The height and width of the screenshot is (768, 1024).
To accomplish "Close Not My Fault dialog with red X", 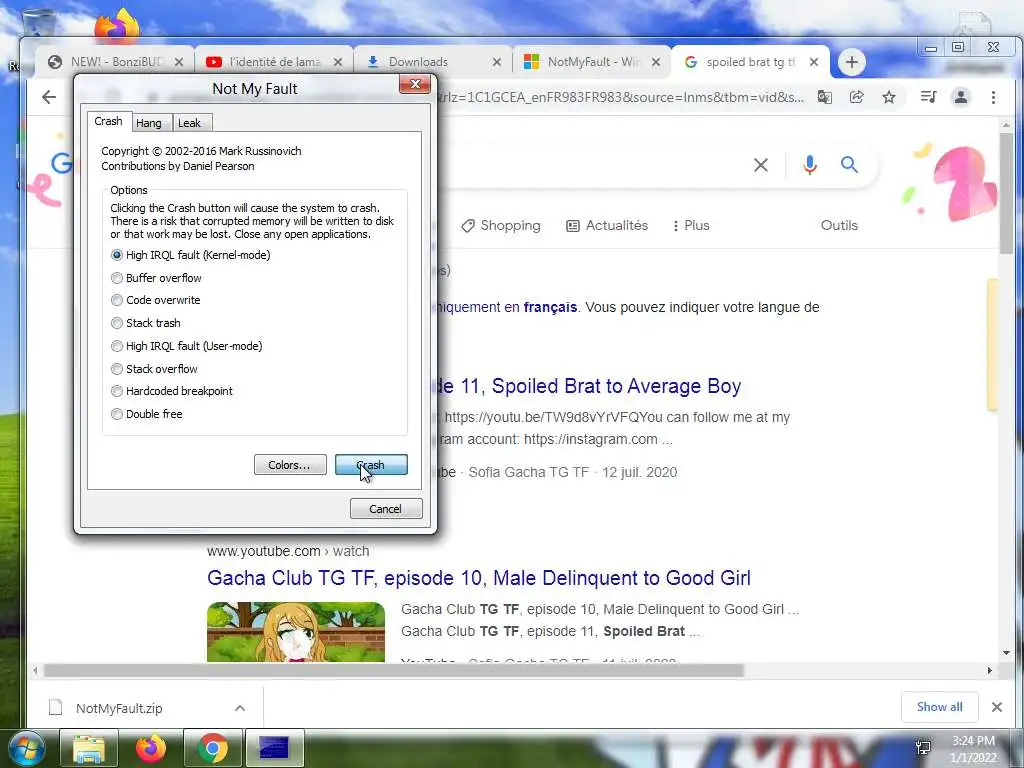I will point(415,84).
